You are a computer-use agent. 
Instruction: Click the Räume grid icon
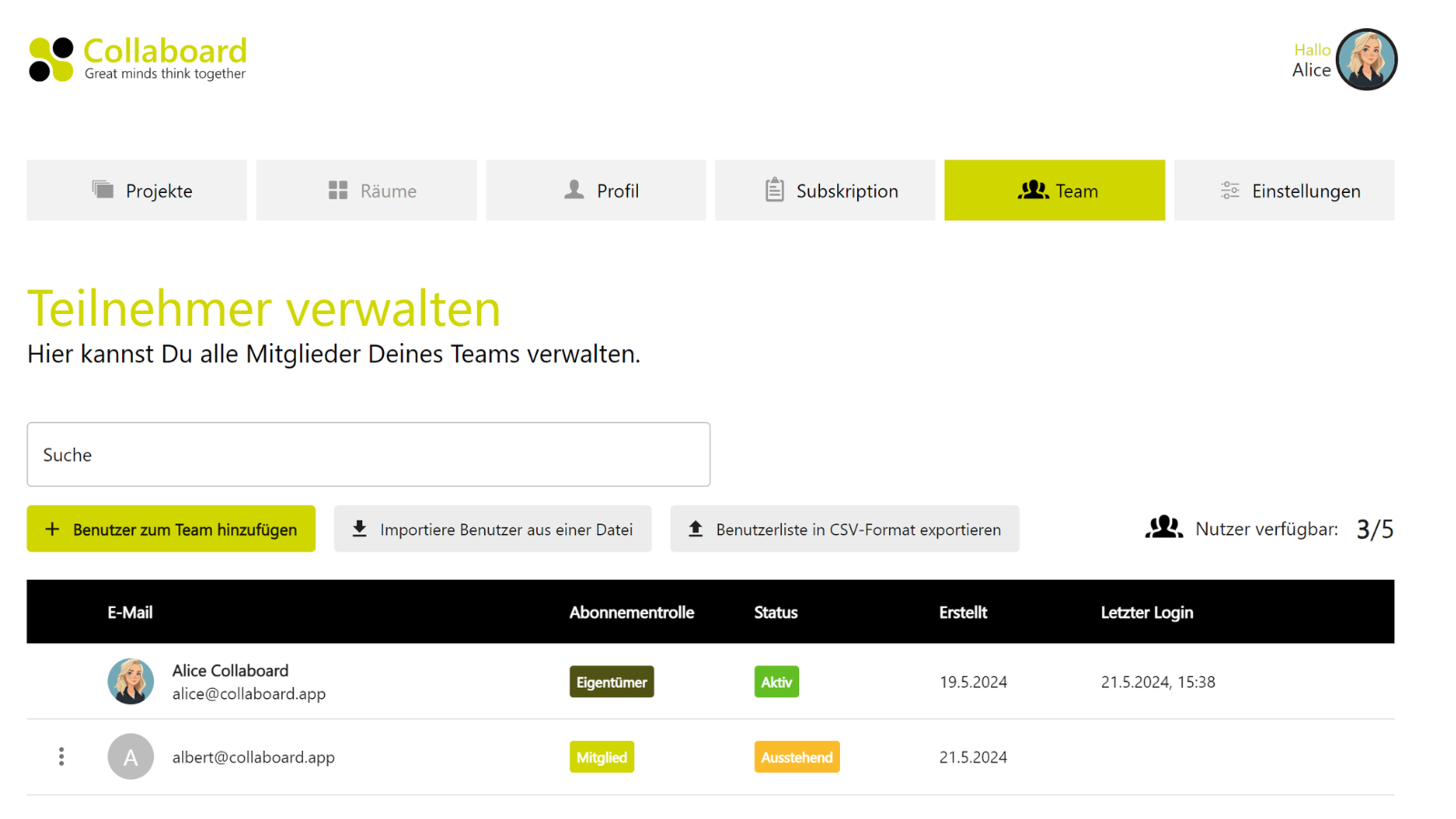coord(337,190)
